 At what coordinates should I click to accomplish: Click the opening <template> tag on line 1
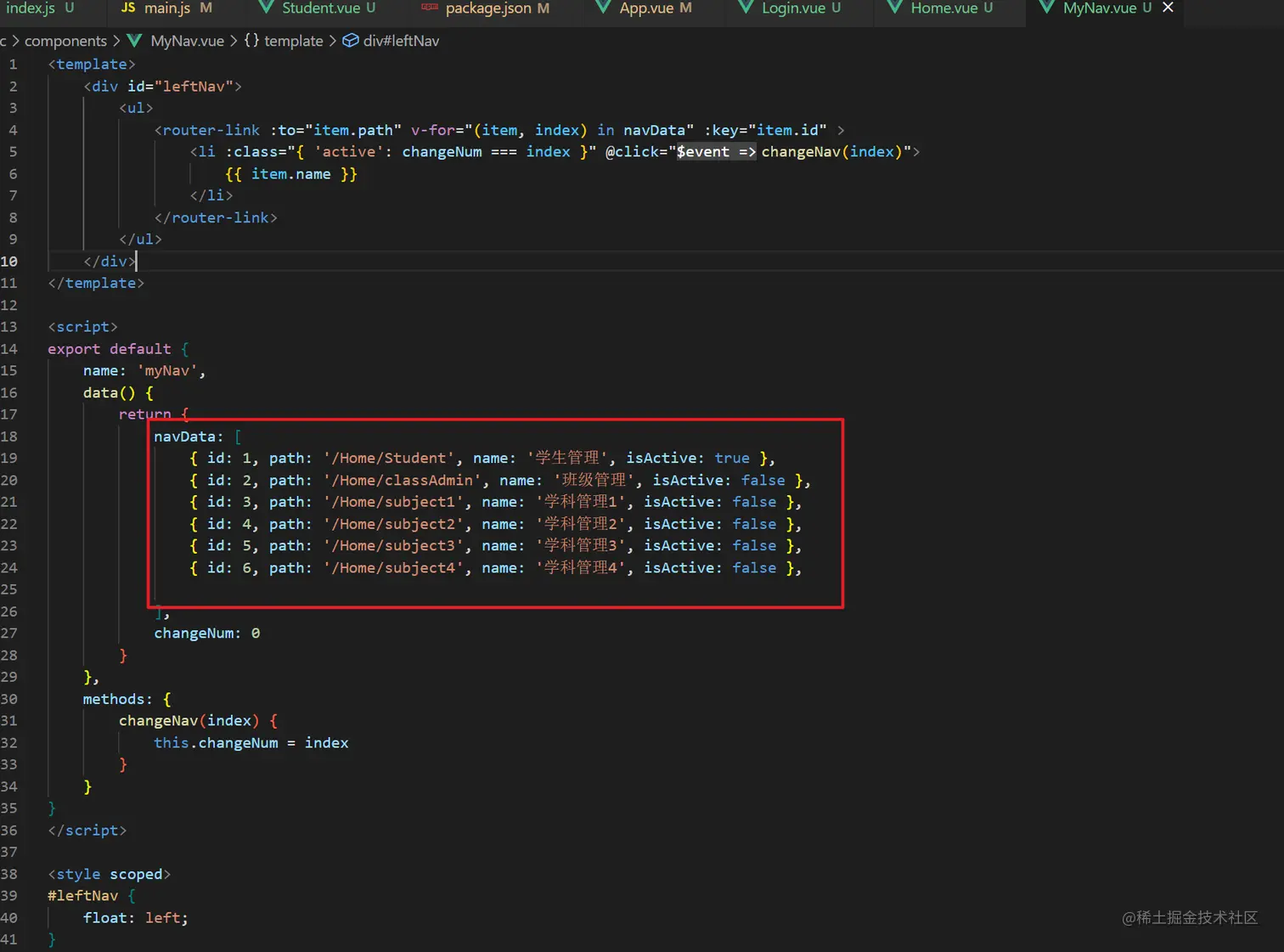pyautogui.click(x=92, y=65)
